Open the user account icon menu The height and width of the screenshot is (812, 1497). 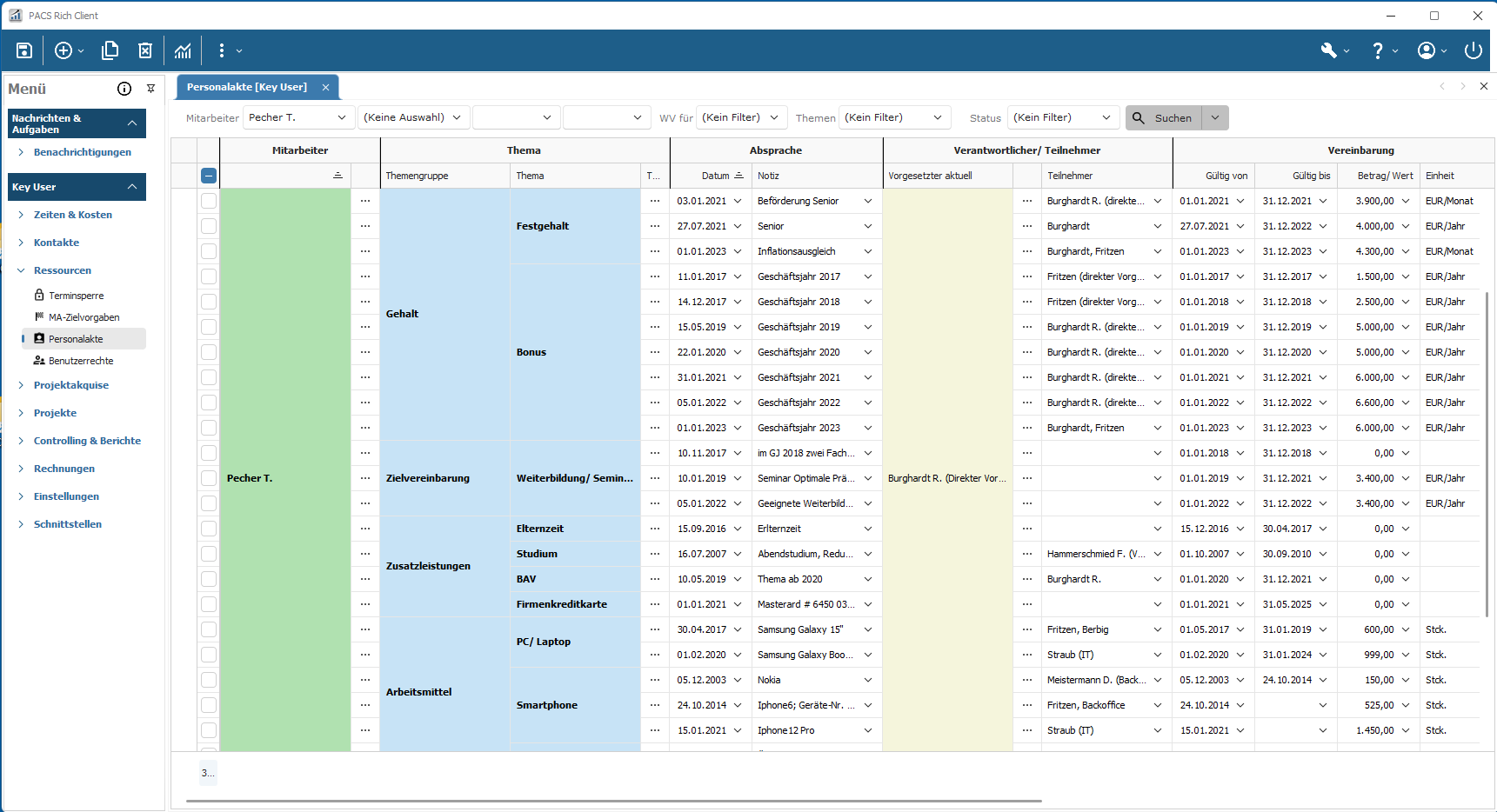click(x=1427, y=50)
